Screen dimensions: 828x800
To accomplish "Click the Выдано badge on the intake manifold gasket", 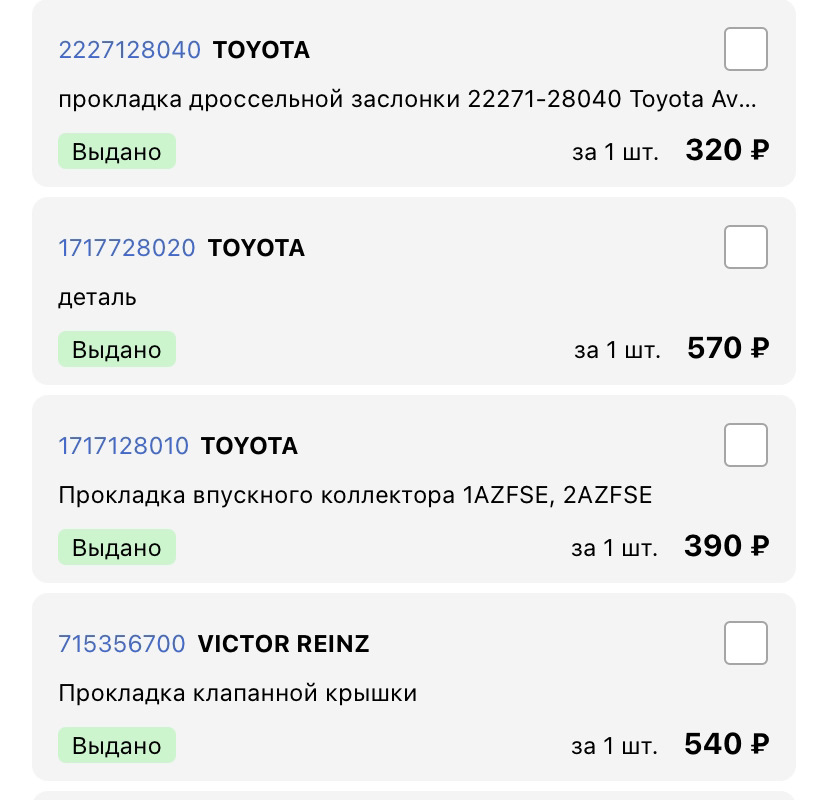I will [116, 547].
